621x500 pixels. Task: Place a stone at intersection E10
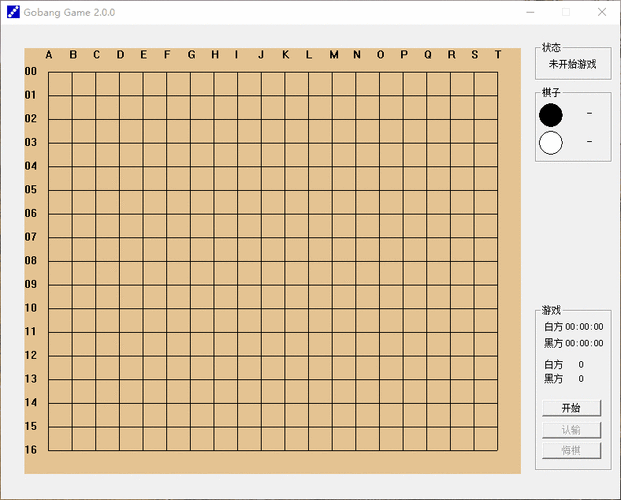point(143,309)
